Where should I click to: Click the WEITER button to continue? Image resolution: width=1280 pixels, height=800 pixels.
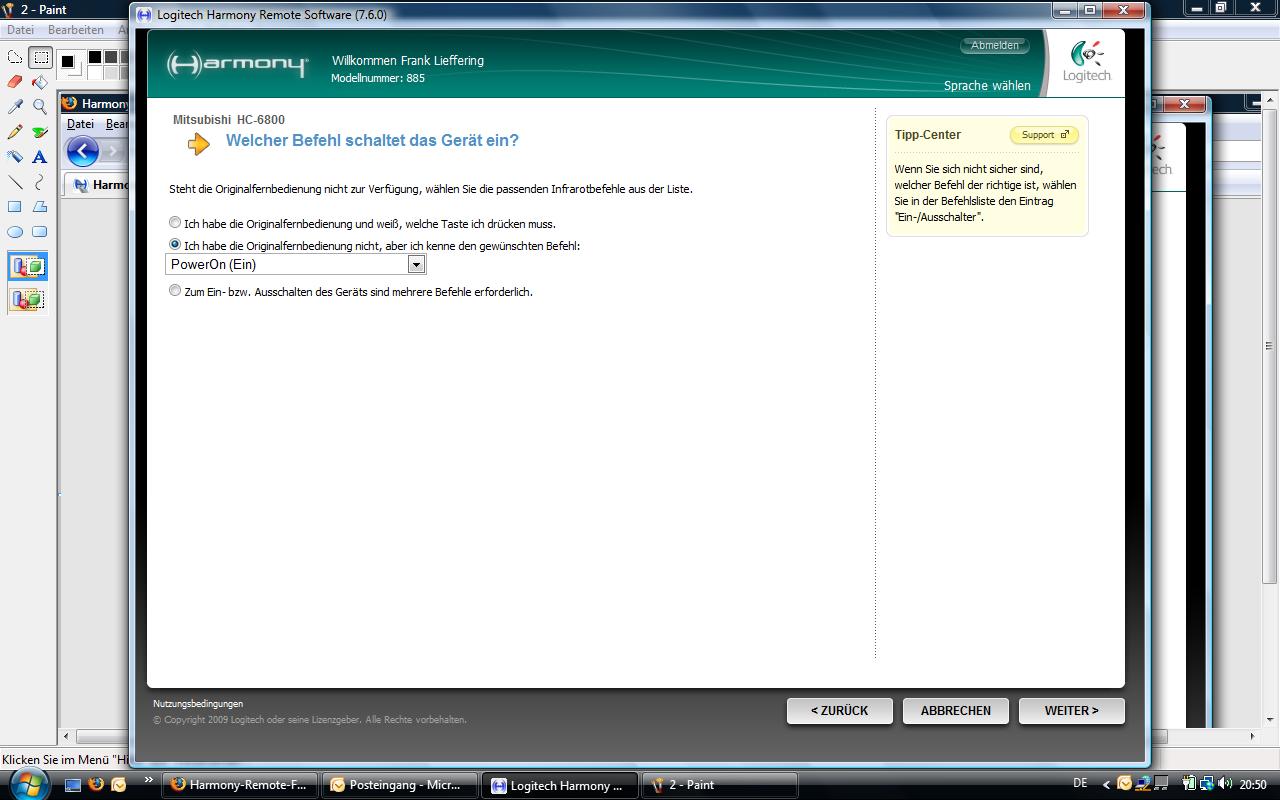coord(1071,711)
